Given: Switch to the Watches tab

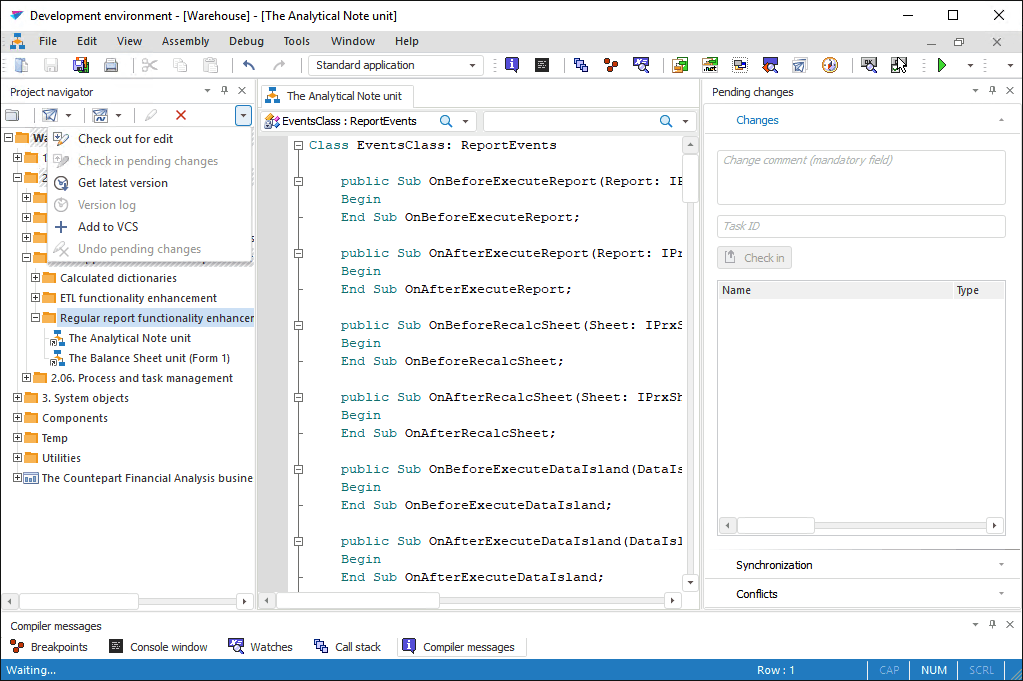Looking at the screenshot, I should click(260, 647).
